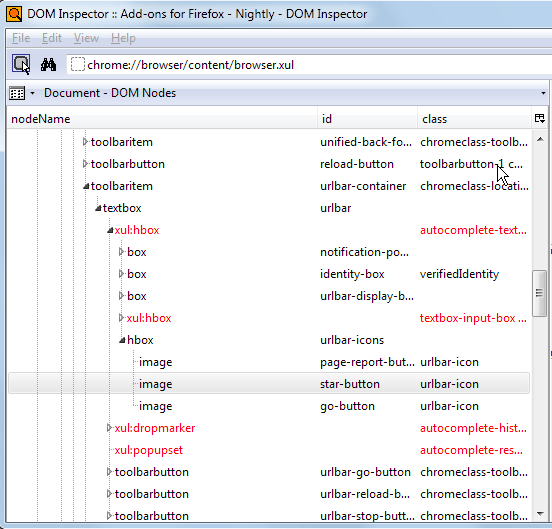
Task: Select the star-button image row
Action: coord(269,384)
